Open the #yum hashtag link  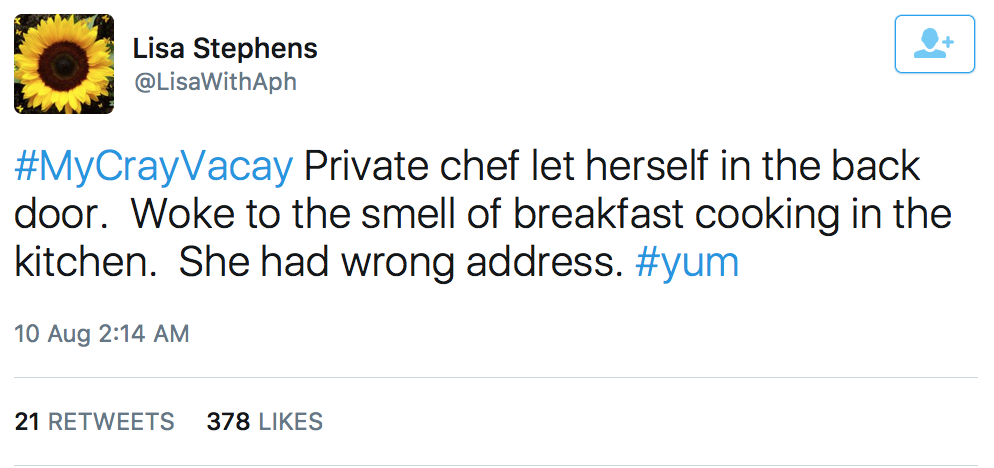[x=687, y=262]
